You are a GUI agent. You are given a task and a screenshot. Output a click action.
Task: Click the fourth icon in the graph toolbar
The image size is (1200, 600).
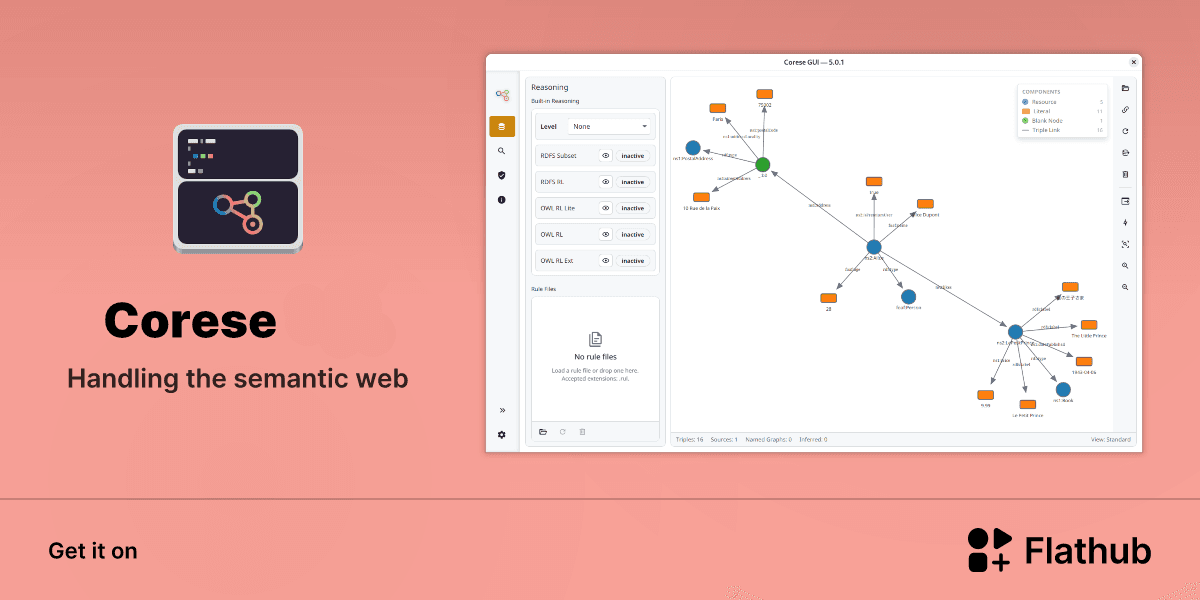pos(1126,153)
